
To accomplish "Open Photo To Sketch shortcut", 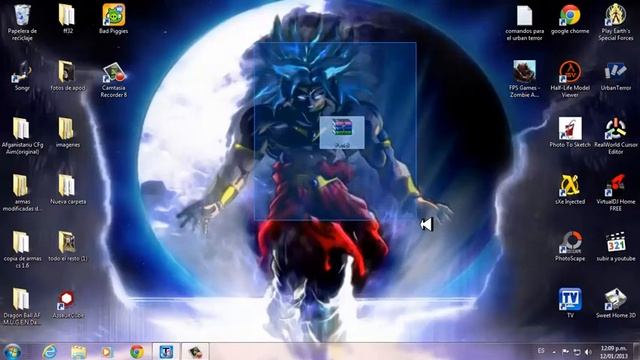I will click(x=570, y=133).
